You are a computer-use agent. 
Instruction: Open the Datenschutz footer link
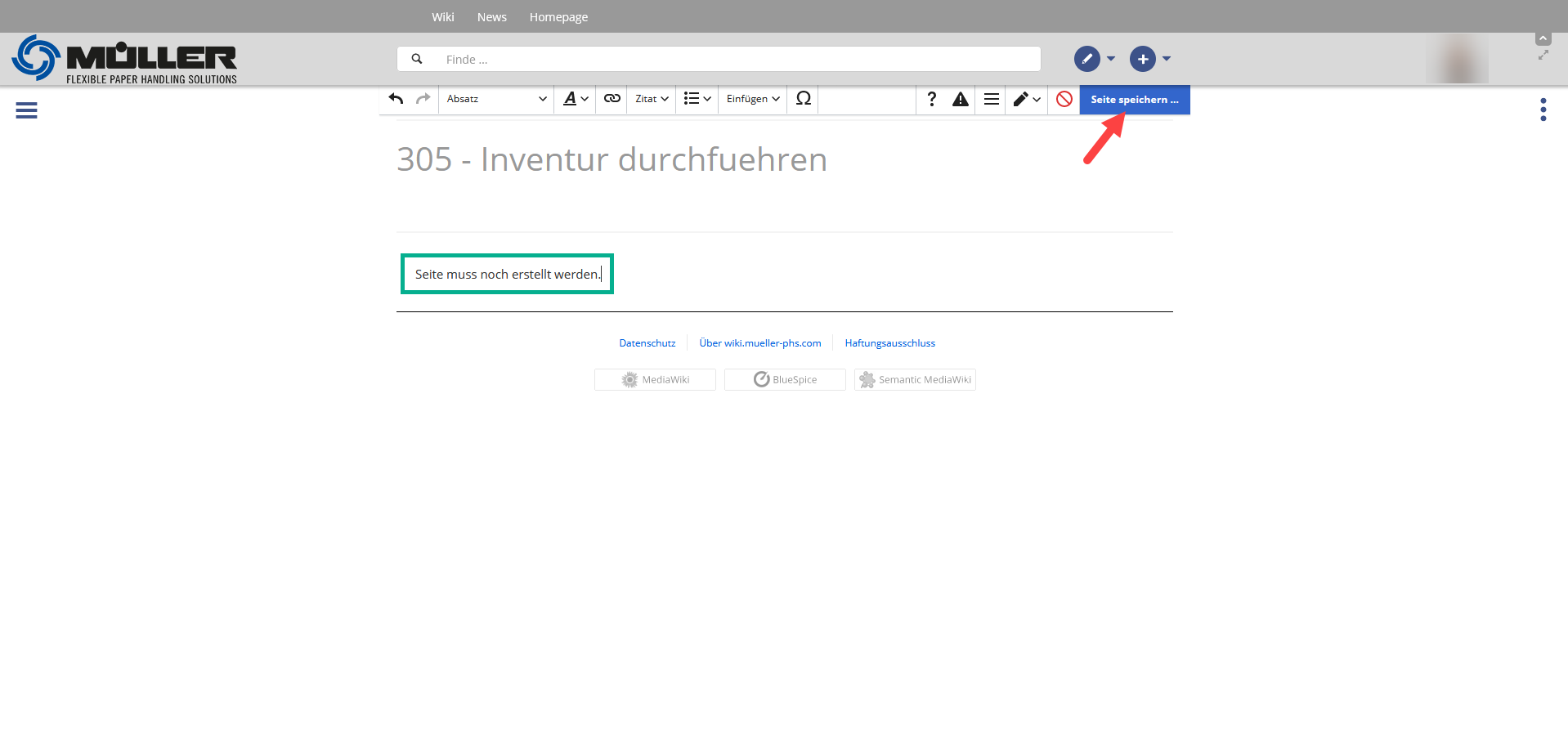coord(647,343)
